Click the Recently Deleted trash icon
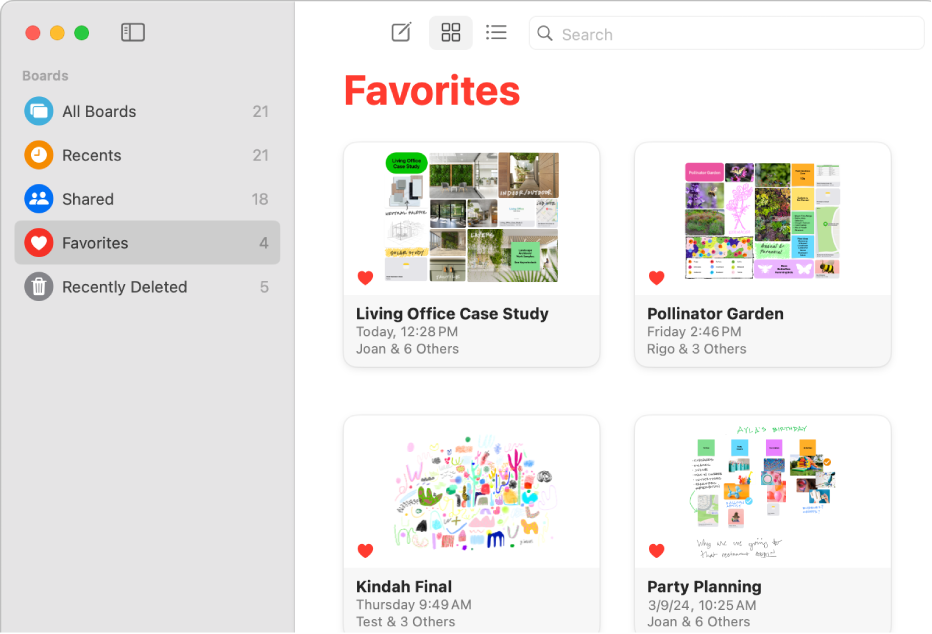Screen dimensions: 932x634 pyautogui.click(x=39, y=287)
